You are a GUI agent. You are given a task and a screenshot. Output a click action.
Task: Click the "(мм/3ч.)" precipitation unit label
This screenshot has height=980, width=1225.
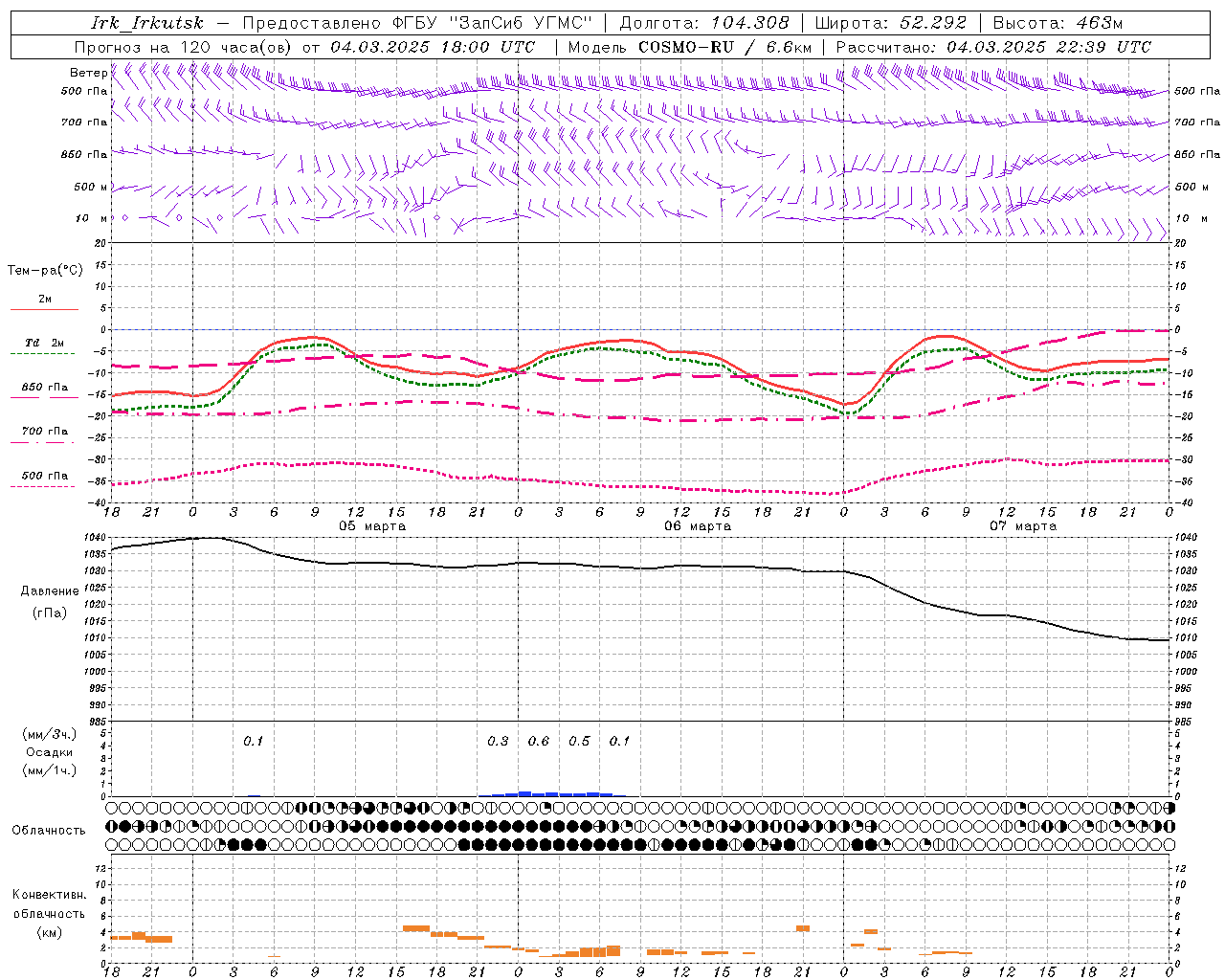[50, 735]
